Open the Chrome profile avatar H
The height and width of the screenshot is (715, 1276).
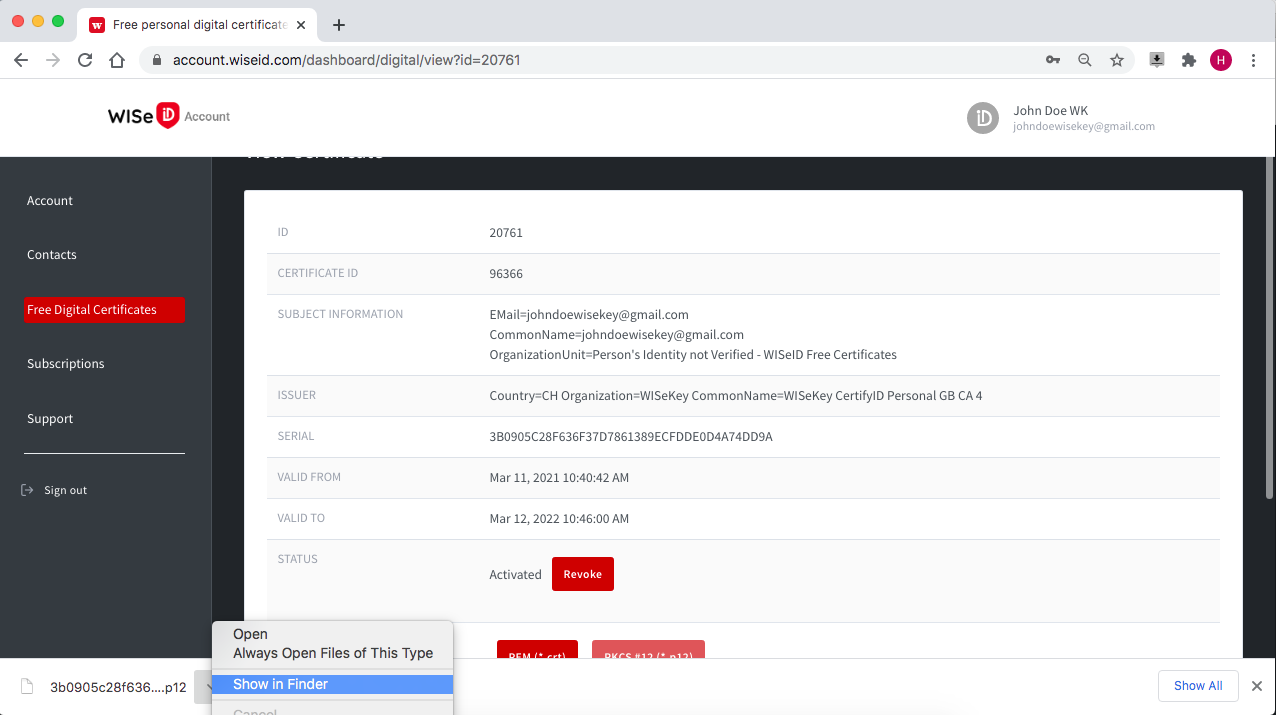tap(1221, 60)
